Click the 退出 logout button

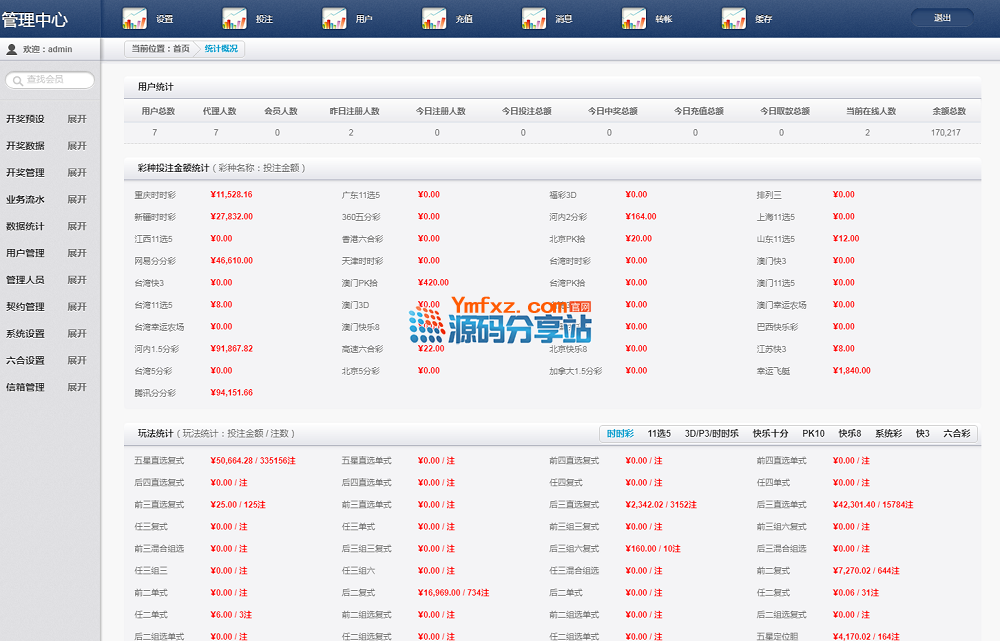coord(942,18)
